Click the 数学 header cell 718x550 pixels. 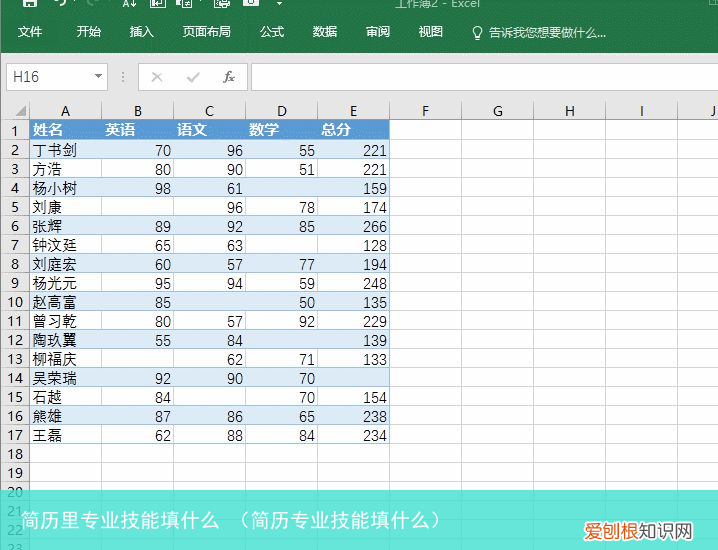[281, 130]
